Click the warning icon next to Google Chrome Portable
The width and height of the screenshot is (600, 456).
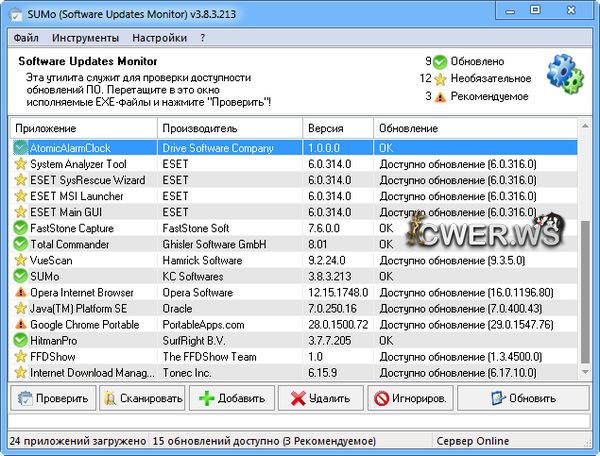(x=20, y=324)
